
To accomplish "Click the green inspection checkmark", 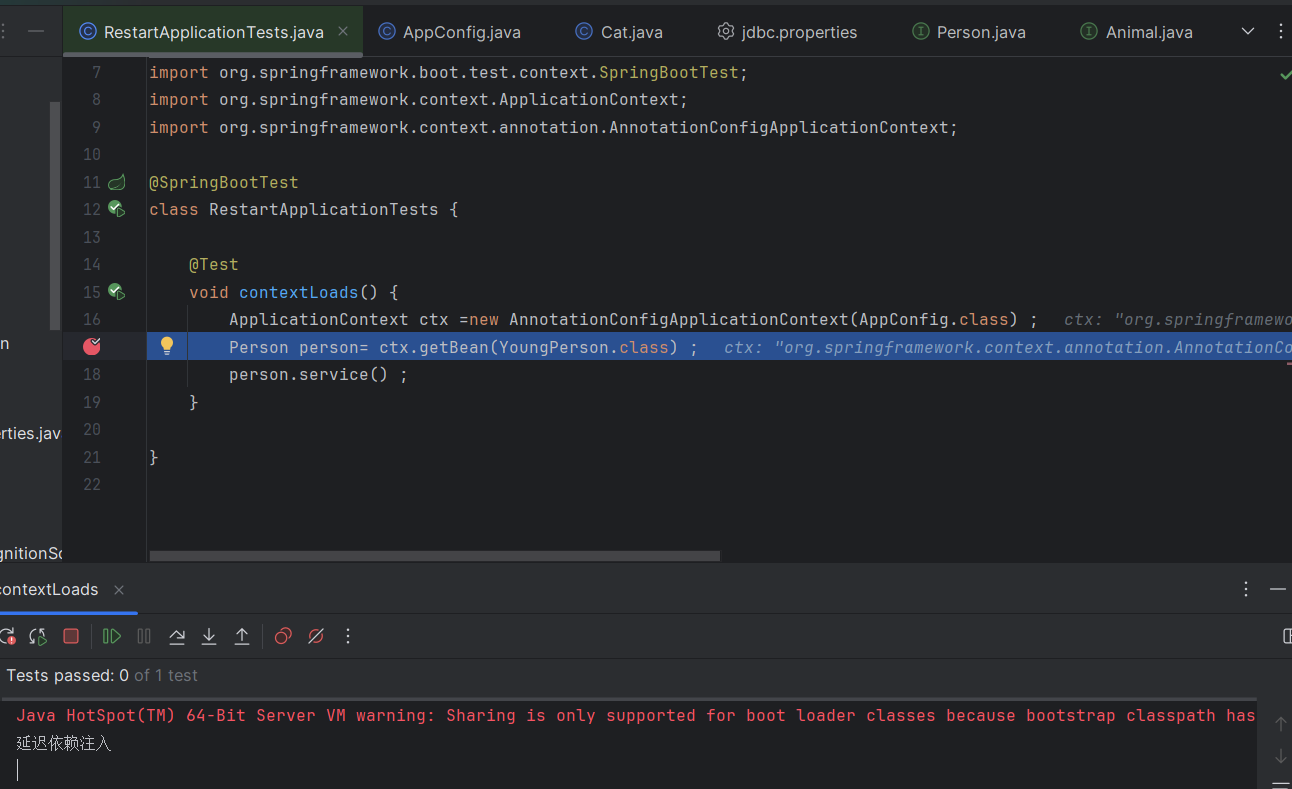I will (1285, 74).
